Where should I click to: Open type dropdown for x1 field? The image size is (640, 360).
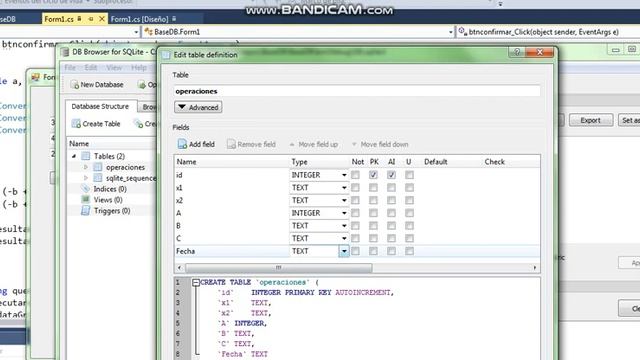[x=344, y=188]
